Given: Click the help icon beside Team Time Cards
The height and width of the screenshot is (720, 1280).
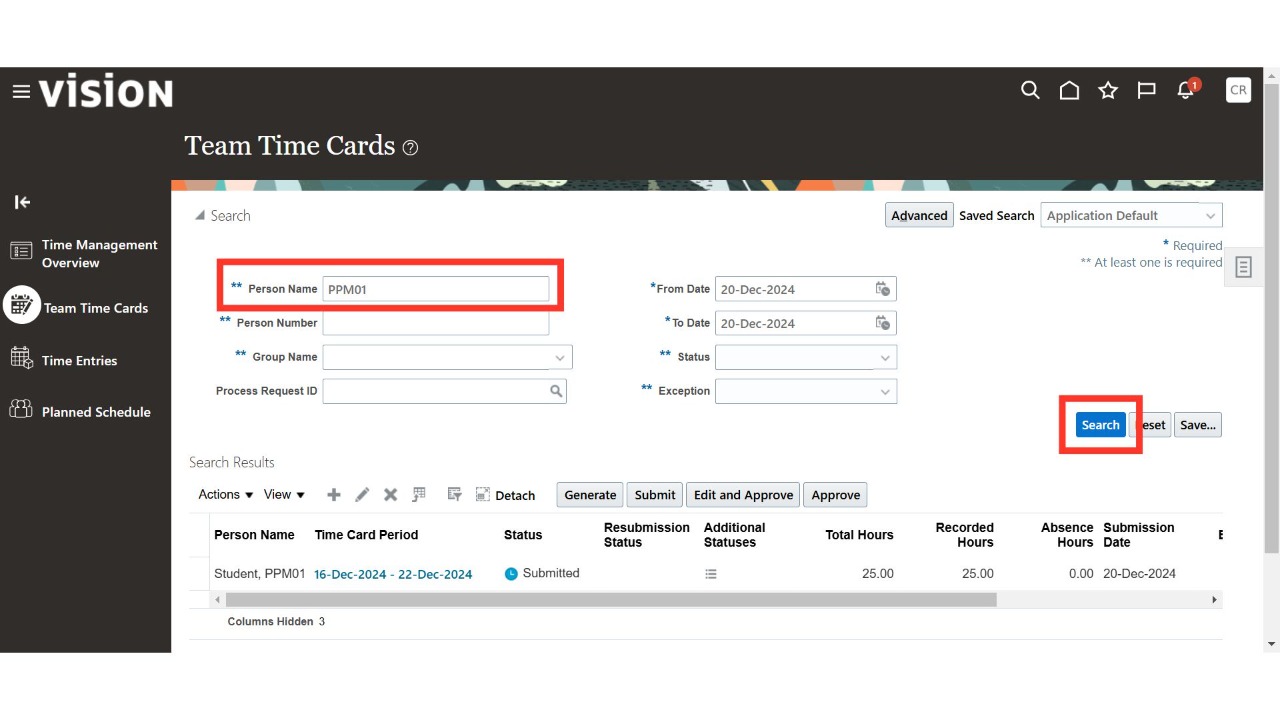Looking at the screenshot, I should tap(410, 148).
